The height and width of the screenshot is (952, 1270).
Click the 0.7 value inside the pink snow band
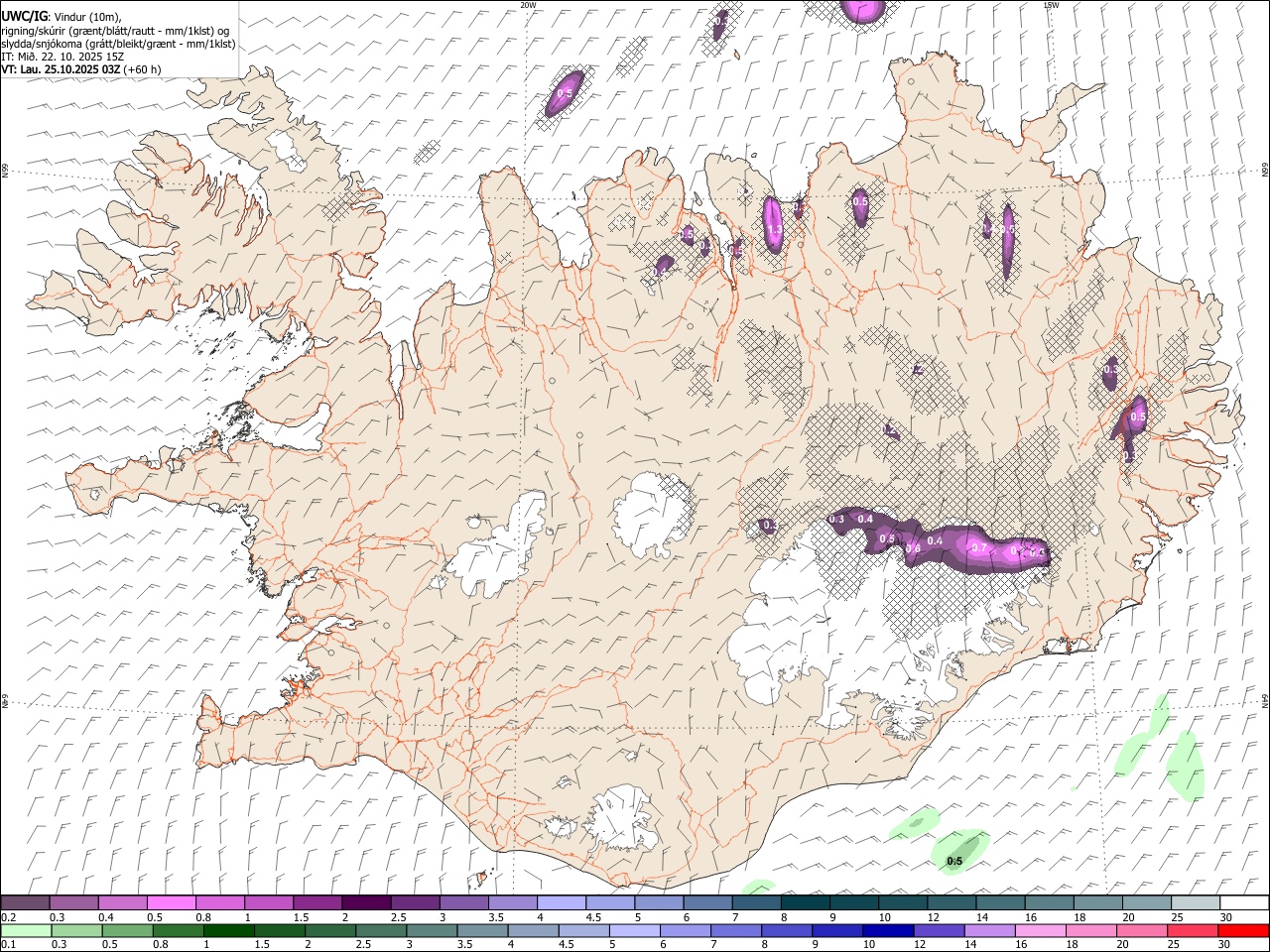(x=979, y=547)
